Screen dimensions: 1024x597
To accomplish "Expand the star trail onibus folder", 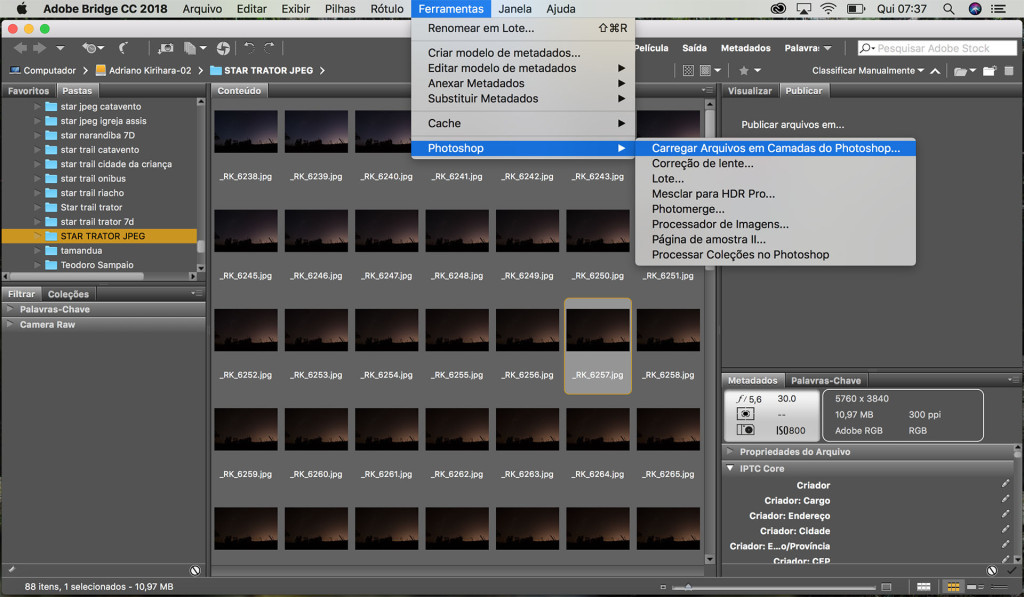I will tap(37, 178).
